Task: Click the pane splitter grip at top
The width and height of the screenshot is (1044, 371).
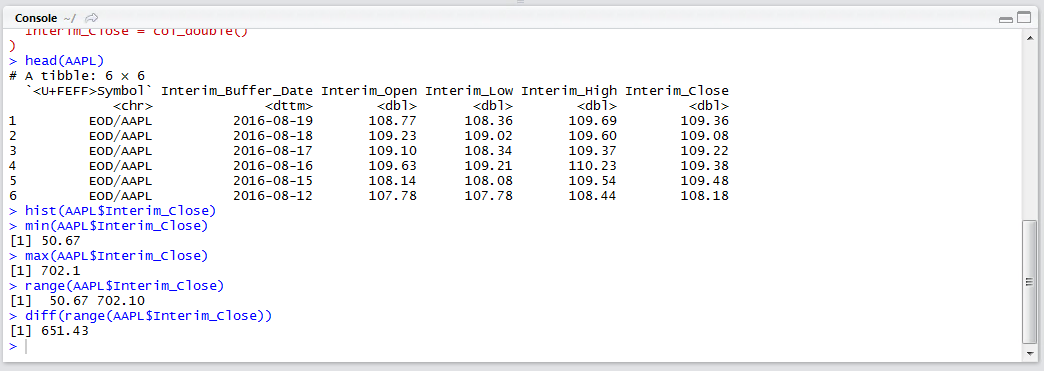Action: (x=521, y=2)
